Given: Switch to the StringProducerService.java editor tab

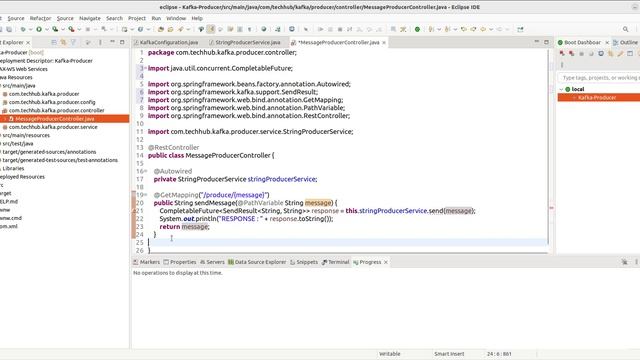Looking at the screenshot, I should click(x=244, y=42).
